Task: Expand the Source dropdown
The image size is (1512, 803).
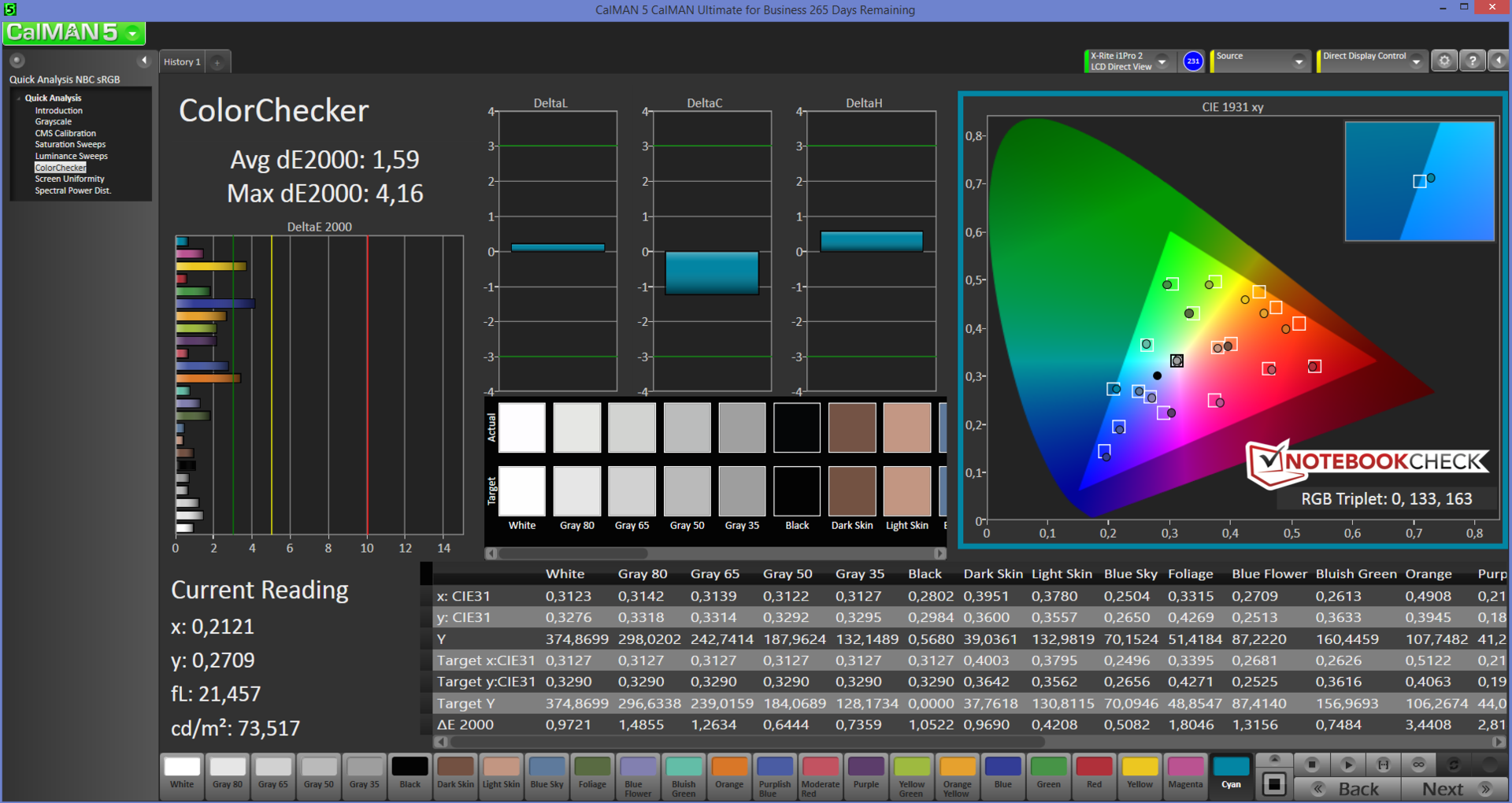Action: (x=1299, y=62)
